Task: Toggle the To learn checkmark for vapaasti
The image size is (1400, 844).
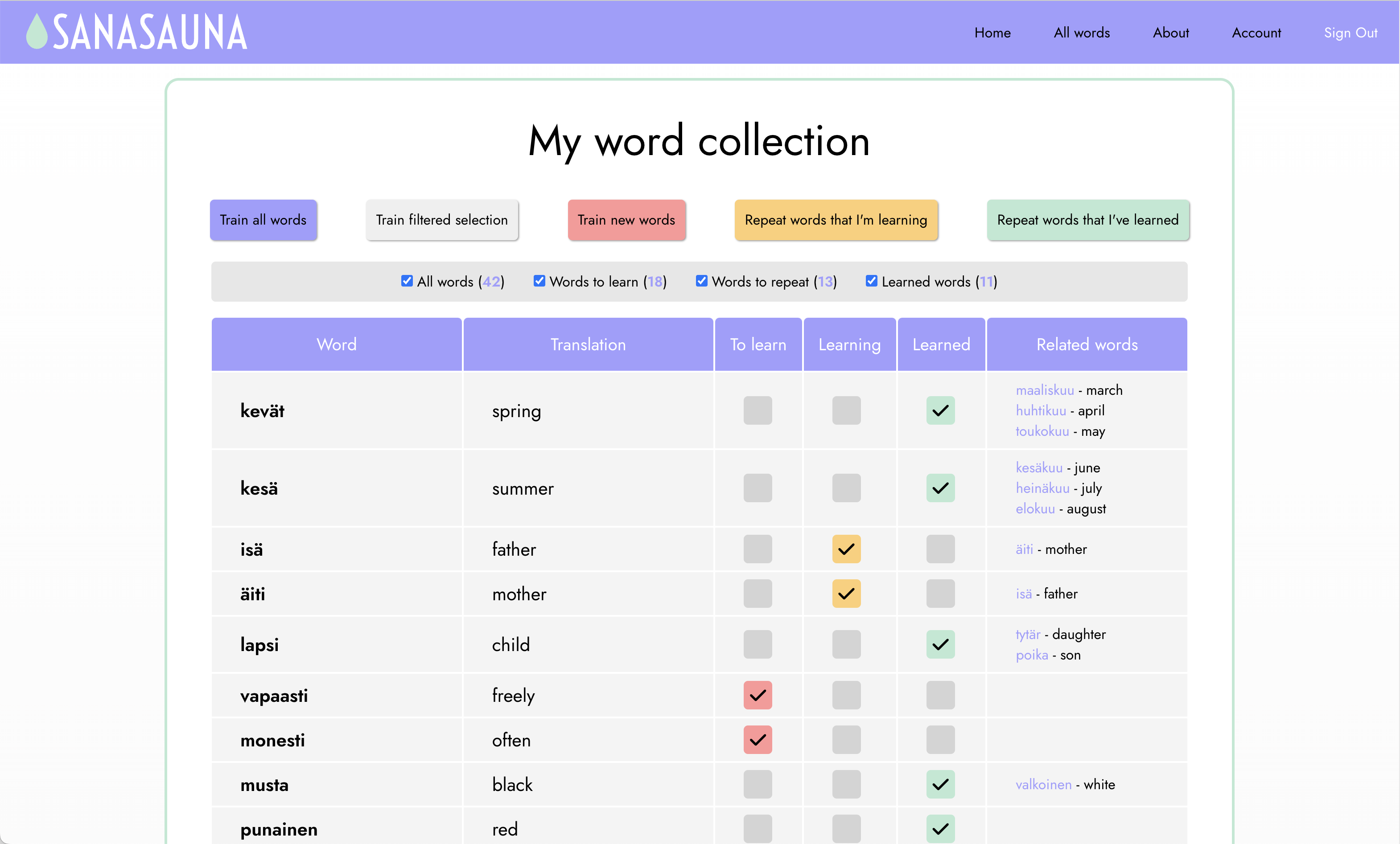Action: (758, 695)
